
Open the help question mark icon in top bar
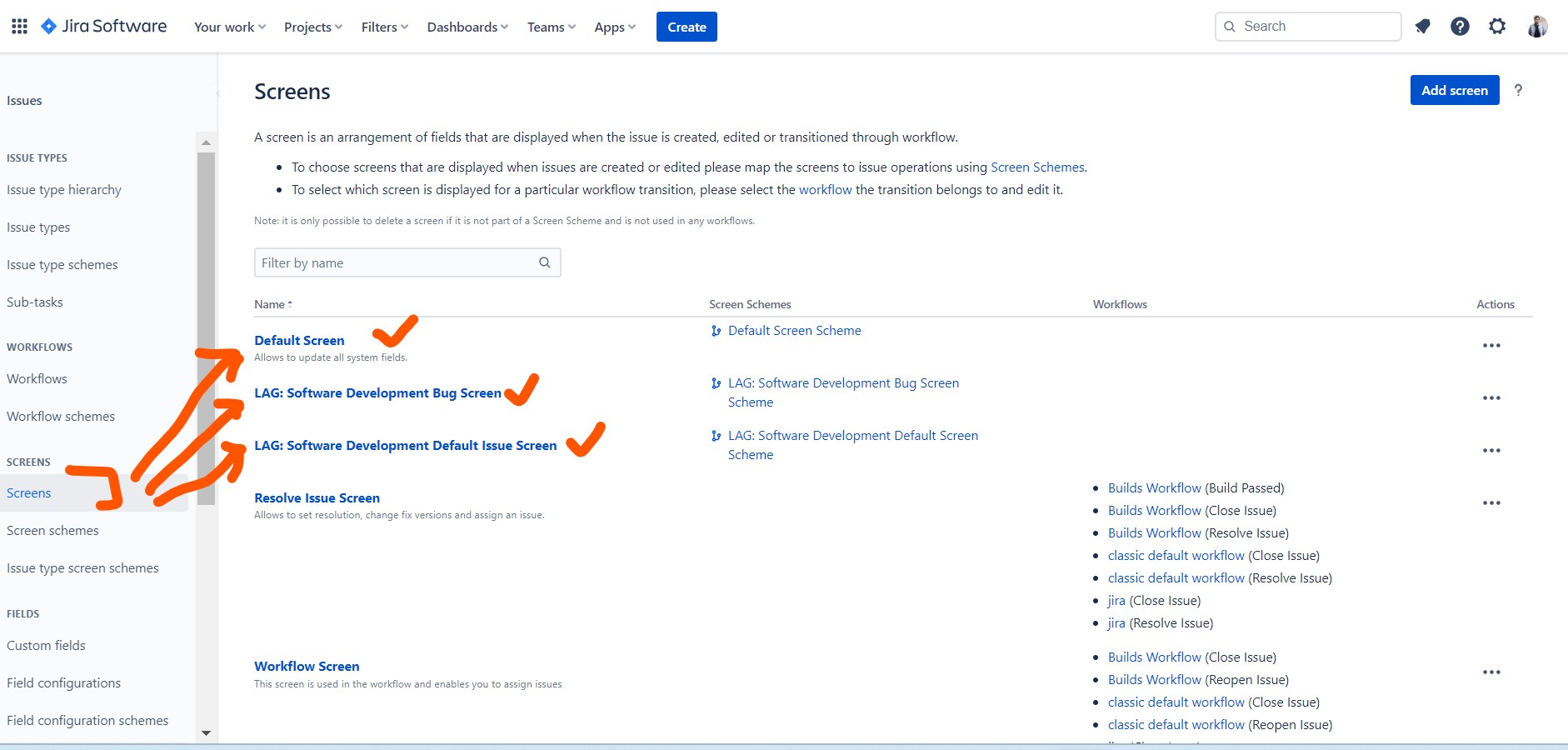point(1460,27)
